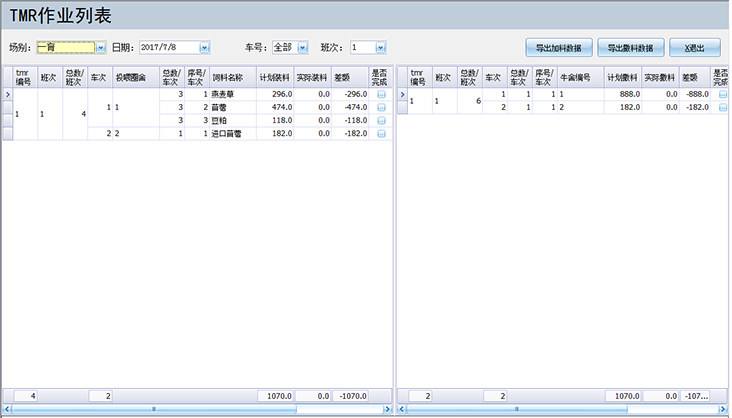
Task: Open the 场别 dropdown list
Action: (100, 47)
